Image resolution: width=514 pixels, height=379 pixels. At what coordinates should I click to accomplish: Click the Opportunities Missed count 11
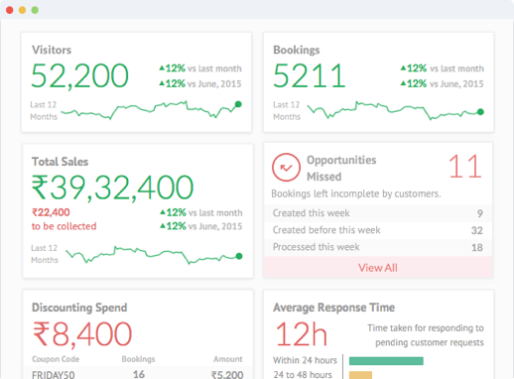pos(465,167)
